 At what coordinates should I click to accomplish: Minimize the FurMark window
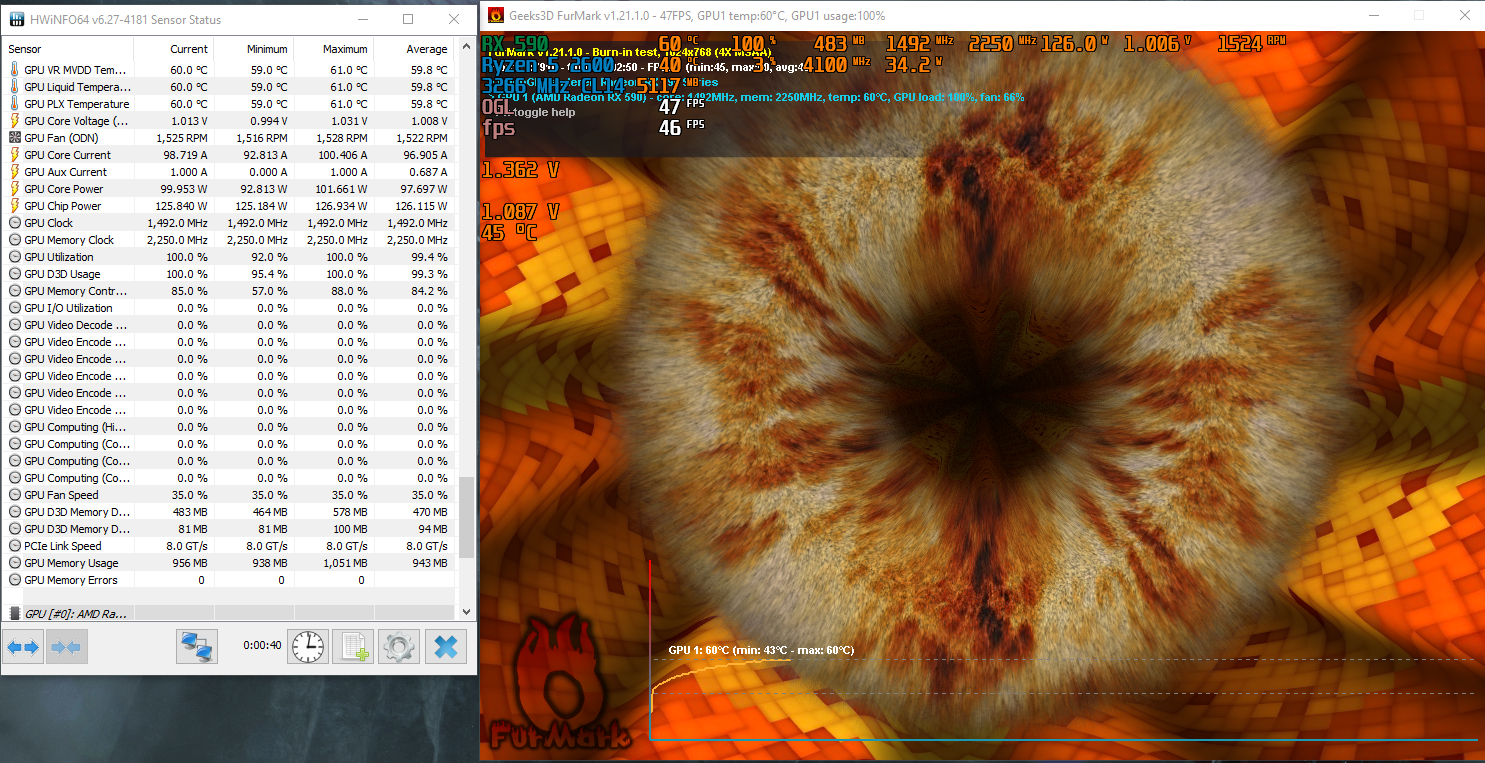coord(1372,15)
